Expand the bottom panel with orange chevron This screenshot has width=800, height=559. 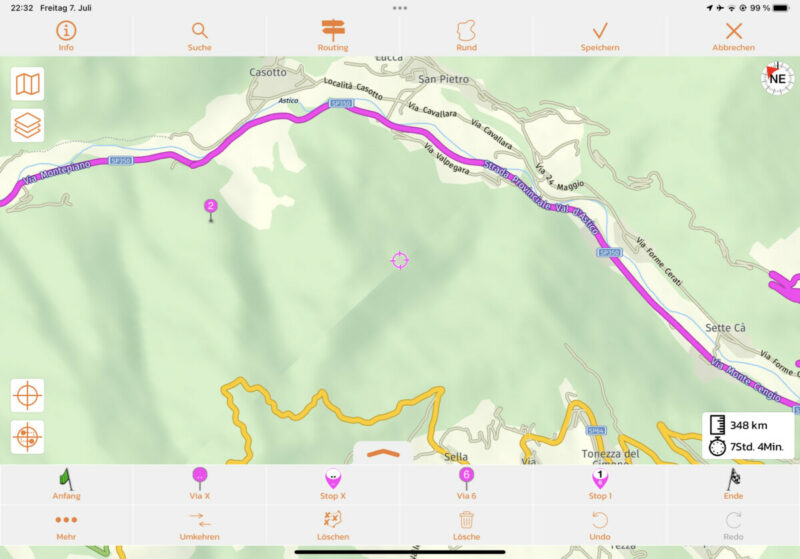coord(383,453)
